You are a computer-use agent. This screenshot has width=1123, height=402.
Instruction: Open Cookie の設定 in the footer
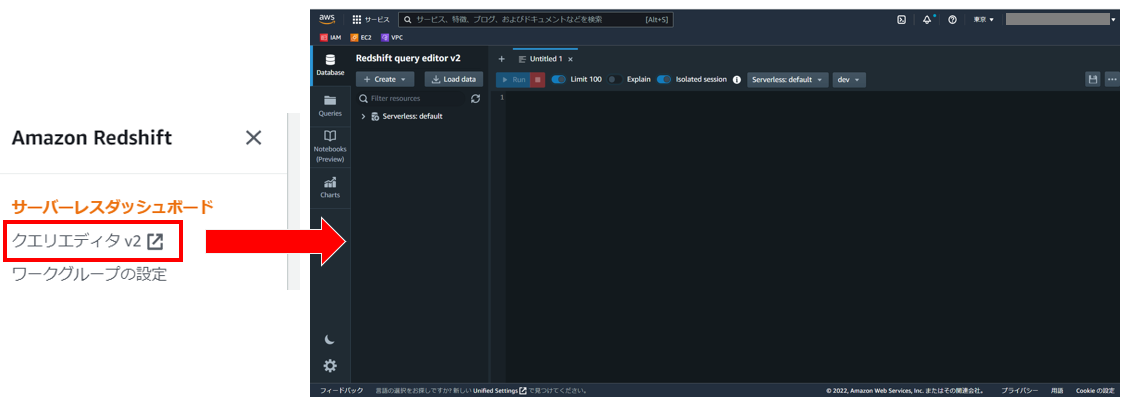point(1095,391)
